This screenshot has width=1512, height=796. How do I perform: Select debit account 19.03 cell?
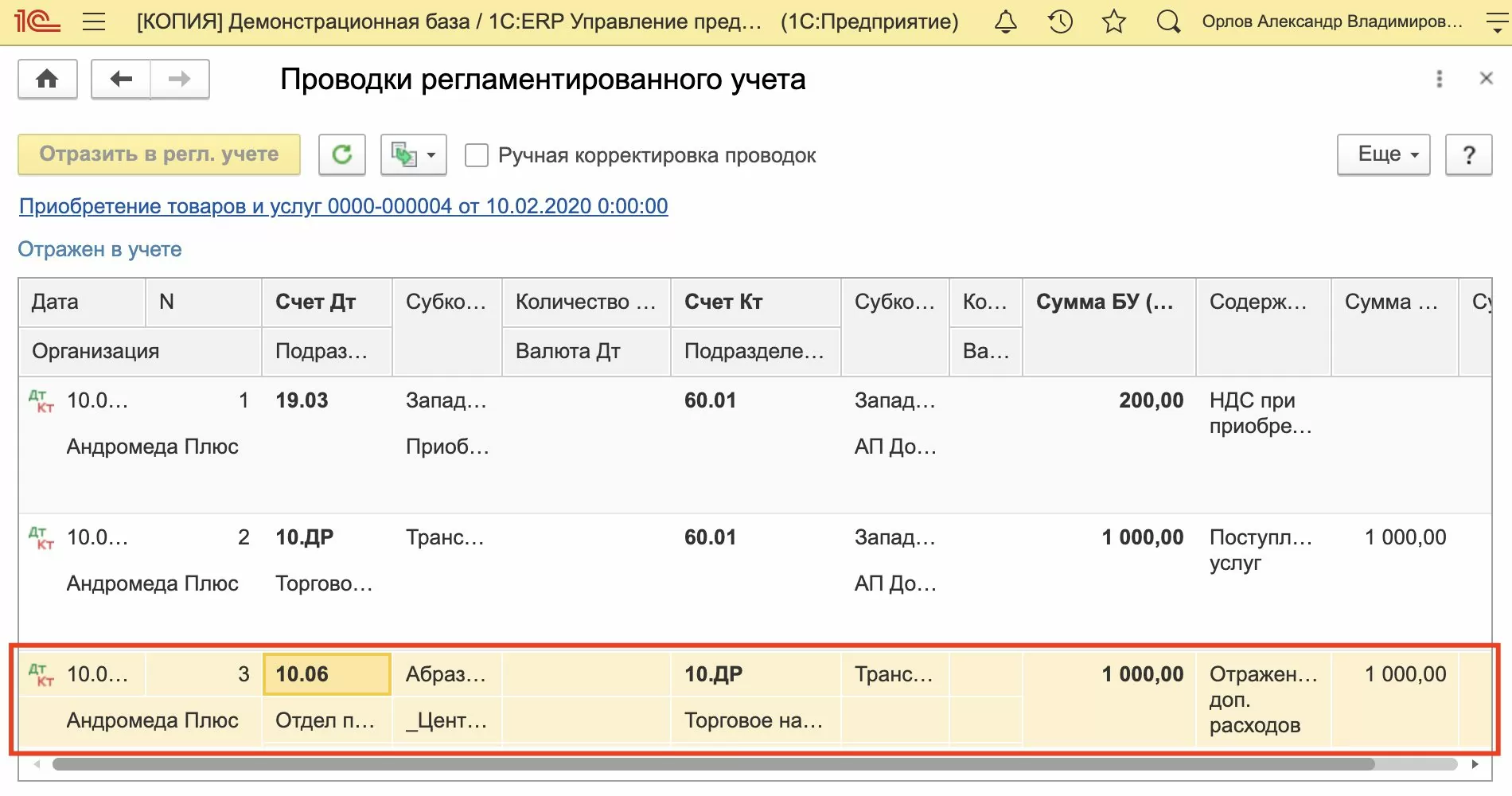tap(327, 400)
